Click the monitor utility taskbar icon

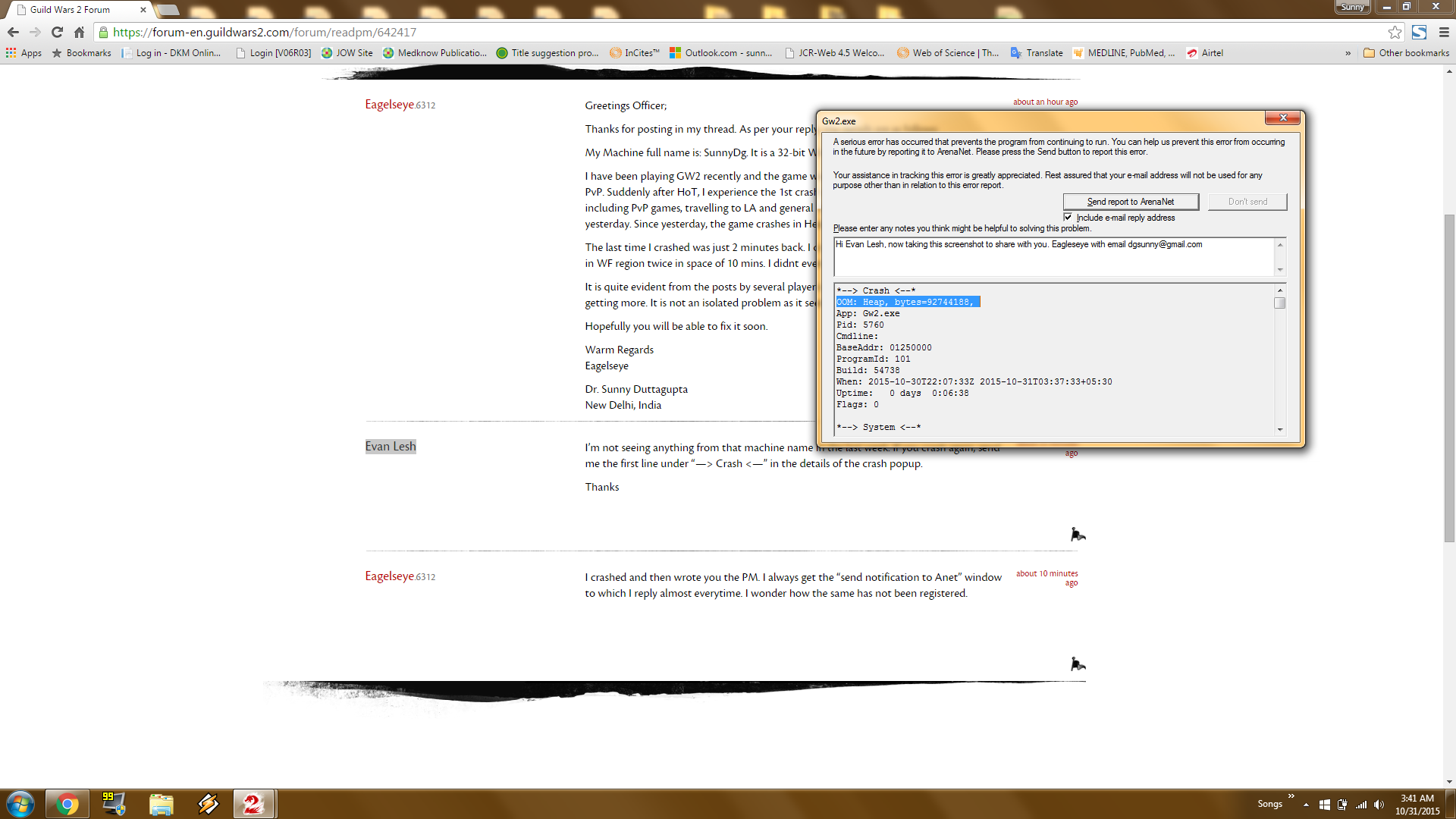coord(114,804)
